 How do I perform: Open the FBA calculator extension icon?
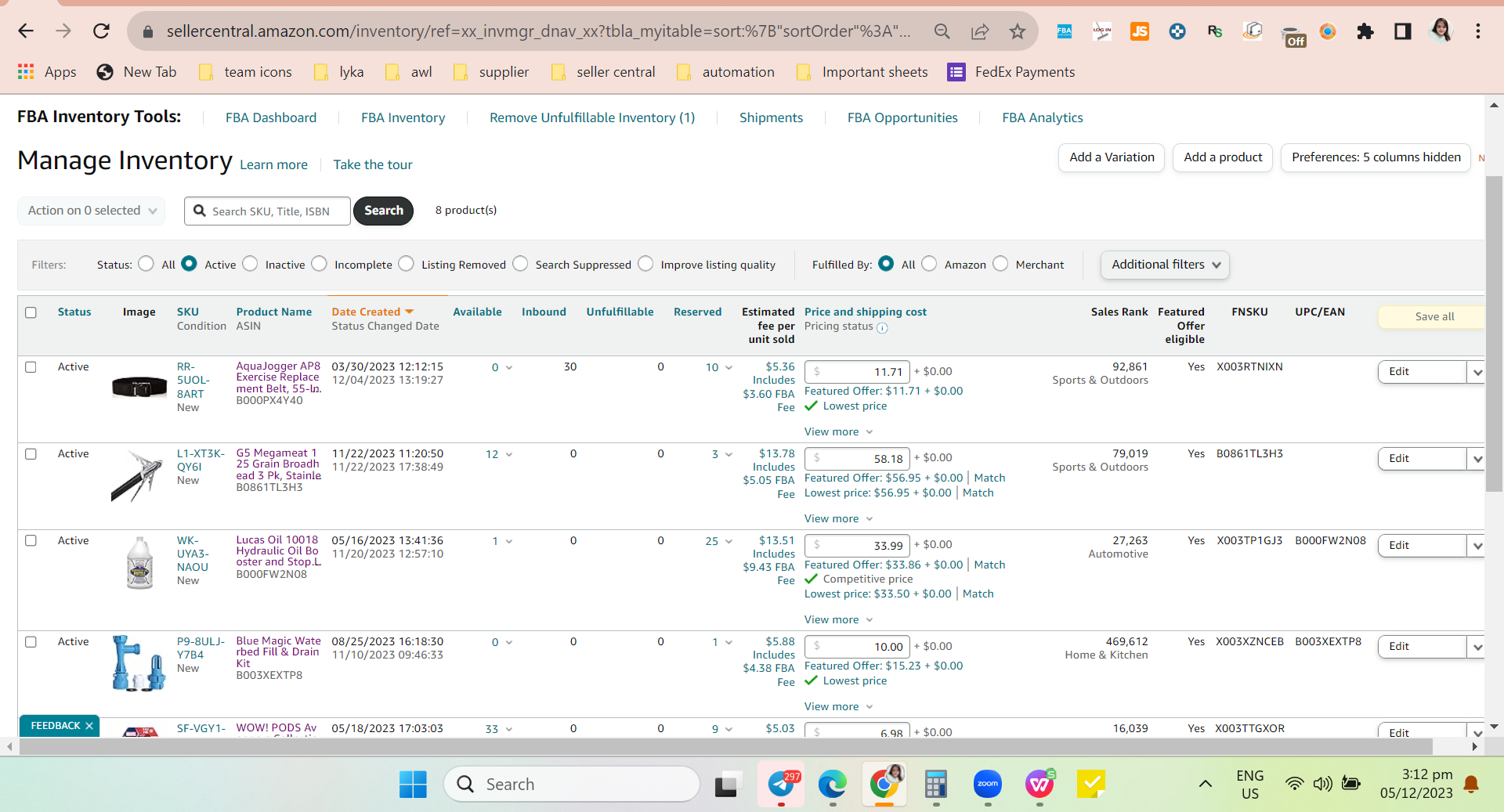[1065, 31]
